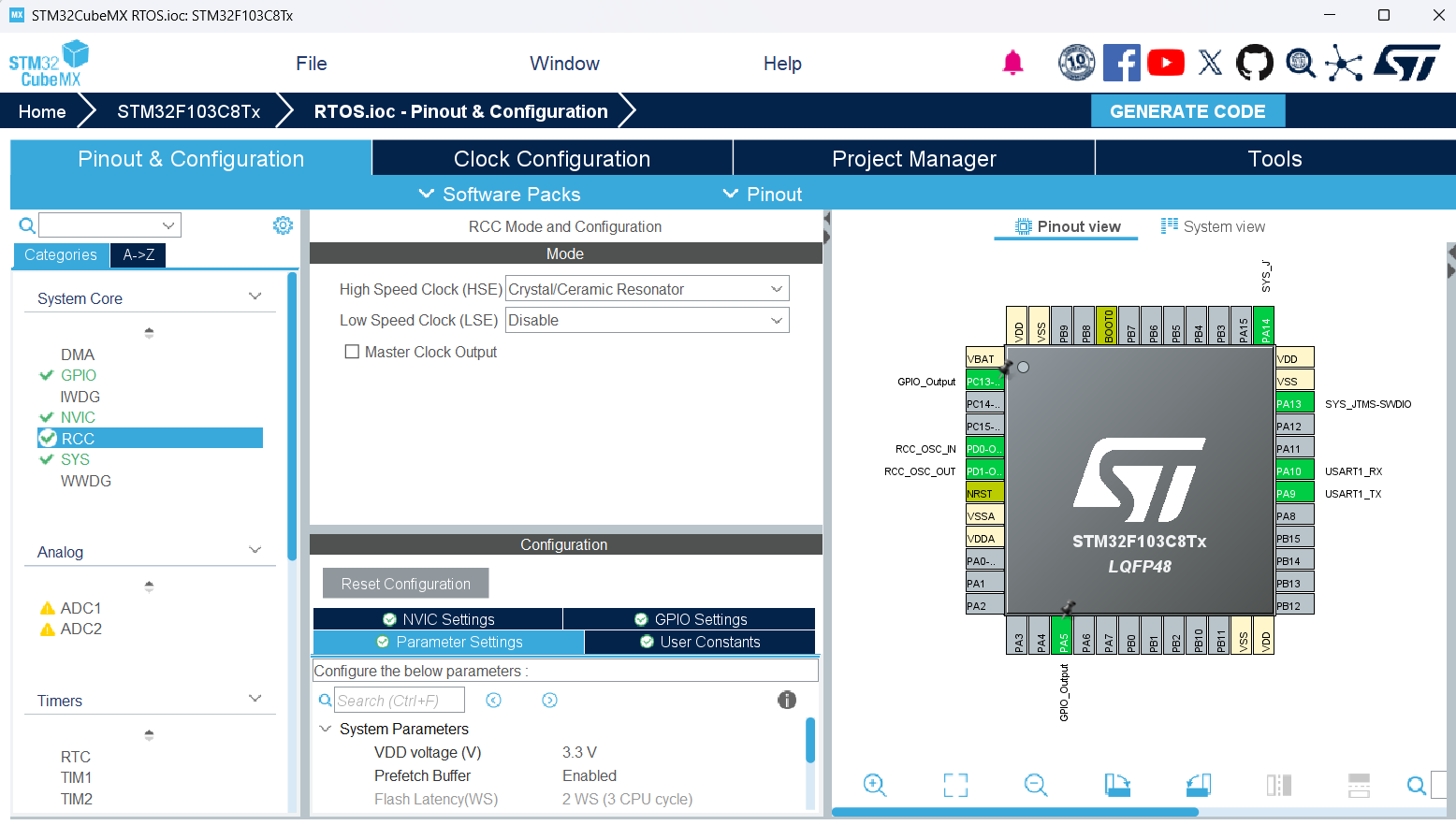Click the ST network star icon
Image resolution: width=1456 pixels, height=825 pixels.
[x=1344, y=63]
